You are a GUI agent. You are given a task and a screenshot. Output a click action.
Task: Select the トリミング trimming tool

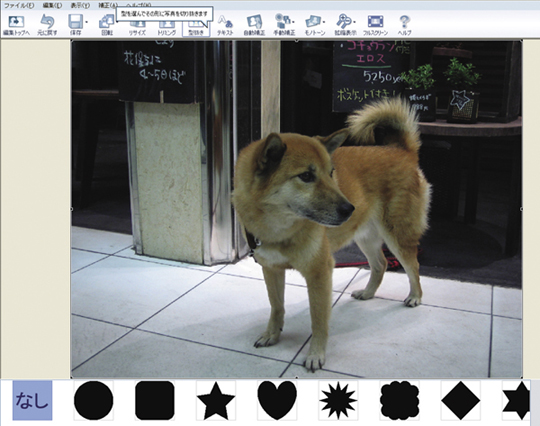pyautogui.click(x=167, y=29)
